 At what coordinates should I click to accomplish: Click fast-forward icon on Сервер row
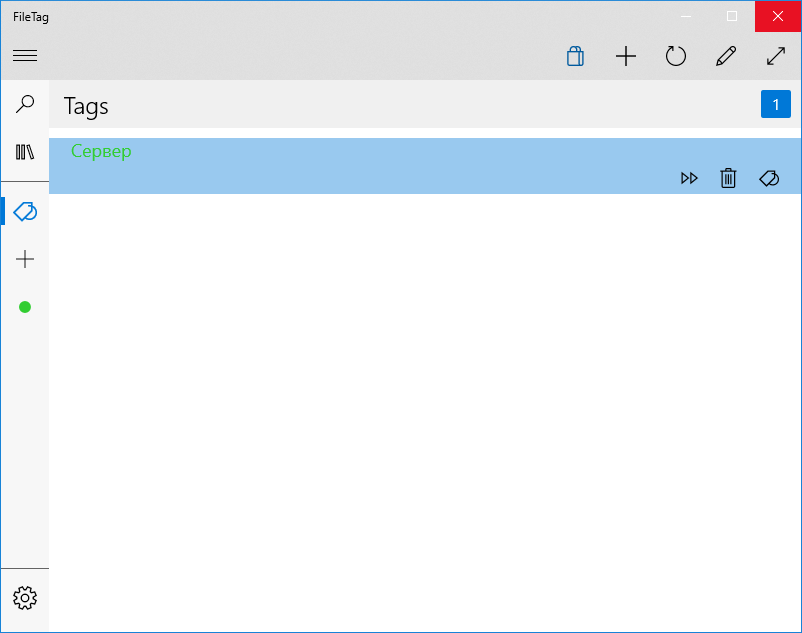pos(689,178)
